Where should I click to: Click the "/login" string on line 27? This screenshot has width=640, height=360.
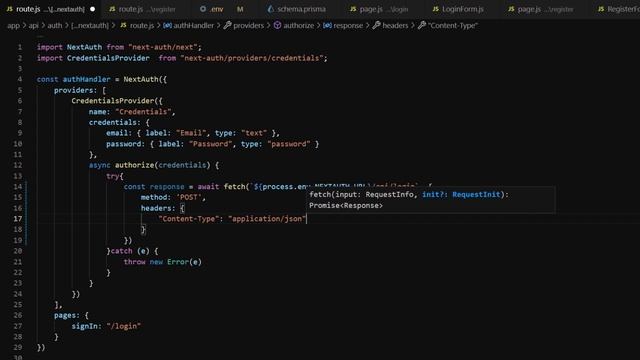click(x=124, y=326)
